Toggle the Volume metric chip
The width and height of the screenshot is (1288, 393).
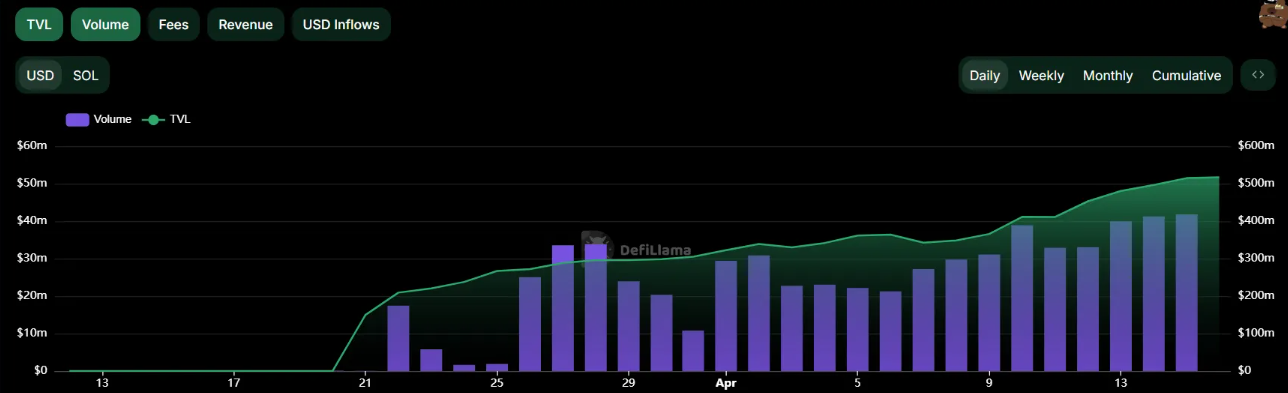pyautogui.click(x=105, y=24)
